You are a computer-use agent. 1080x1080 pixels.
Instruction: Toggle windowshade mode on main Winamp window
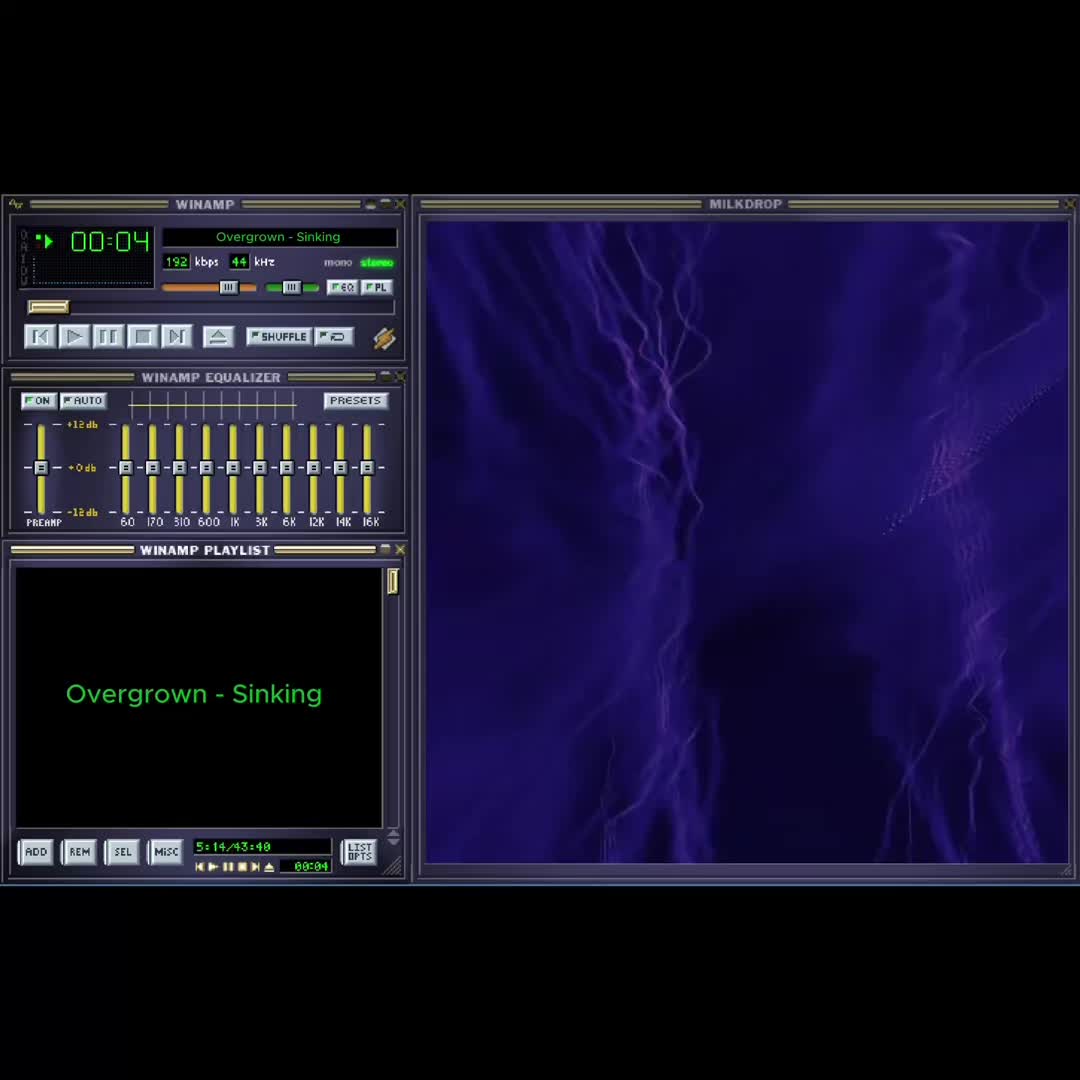pos(386,204)
